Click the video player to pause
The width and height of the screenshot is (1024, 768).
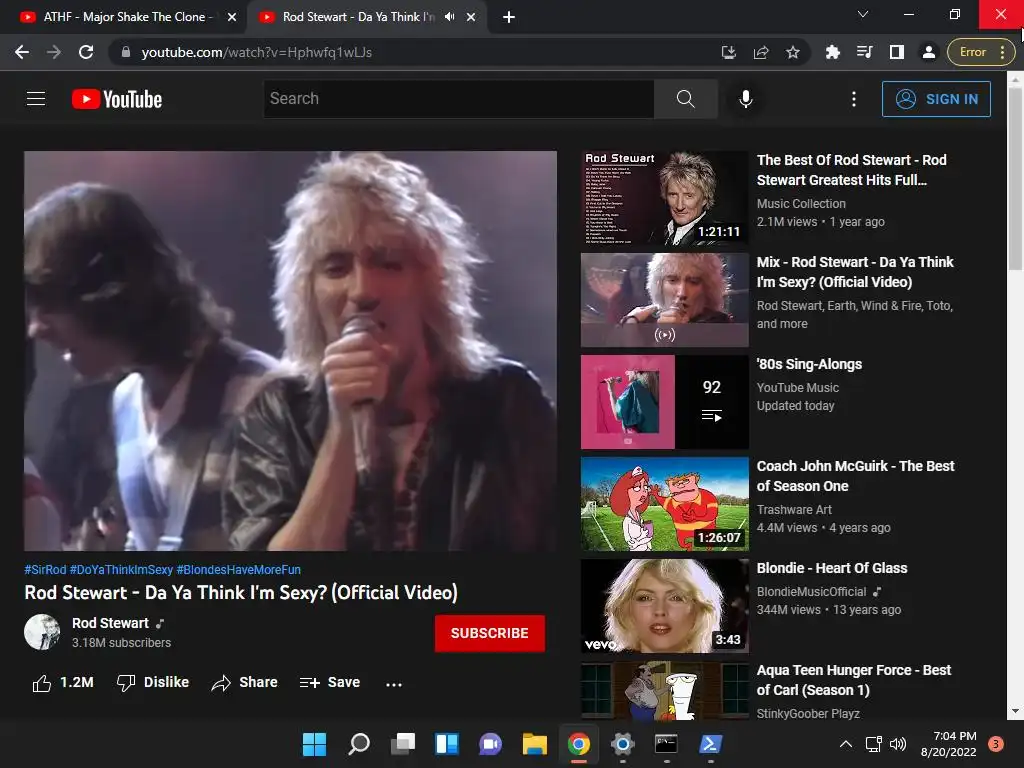[291, 351]
